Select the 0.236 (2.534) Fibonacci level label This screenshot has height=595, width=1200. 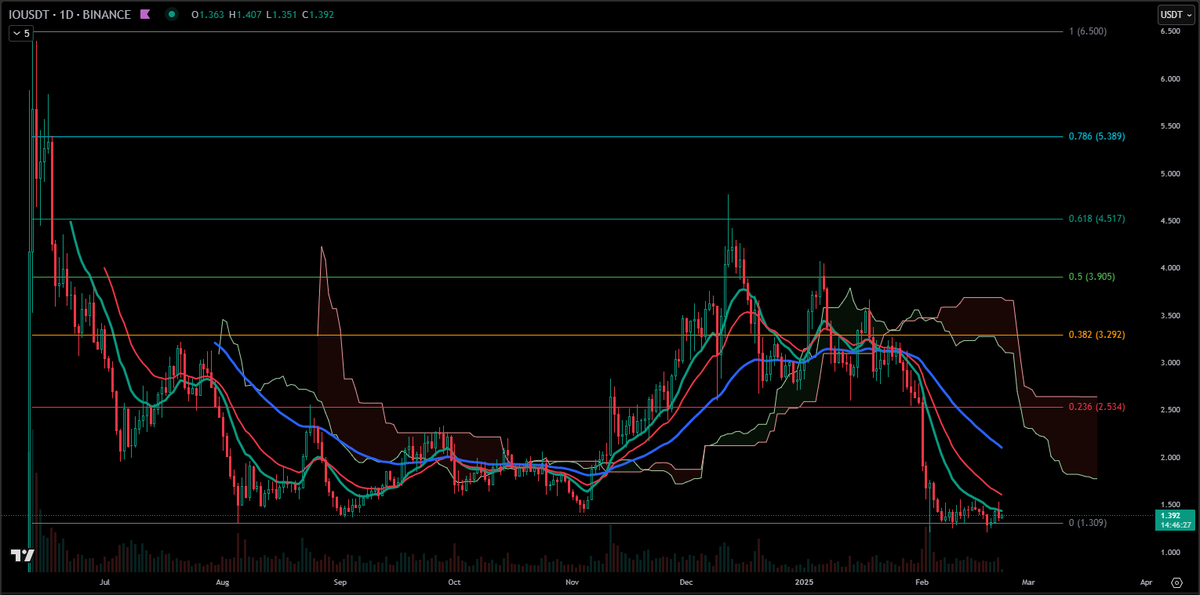click(x=1097, y=407)
